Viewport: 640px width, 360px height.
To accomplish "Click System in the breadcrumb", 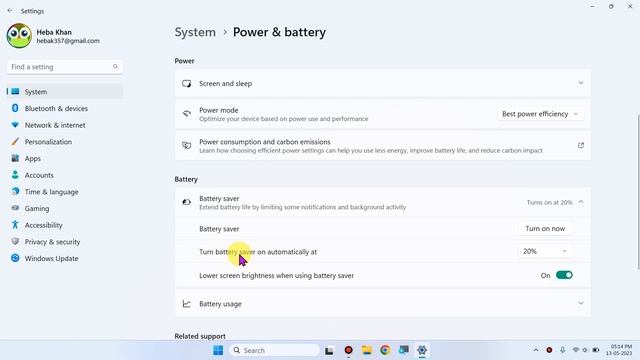I will (x=195, y=32).
